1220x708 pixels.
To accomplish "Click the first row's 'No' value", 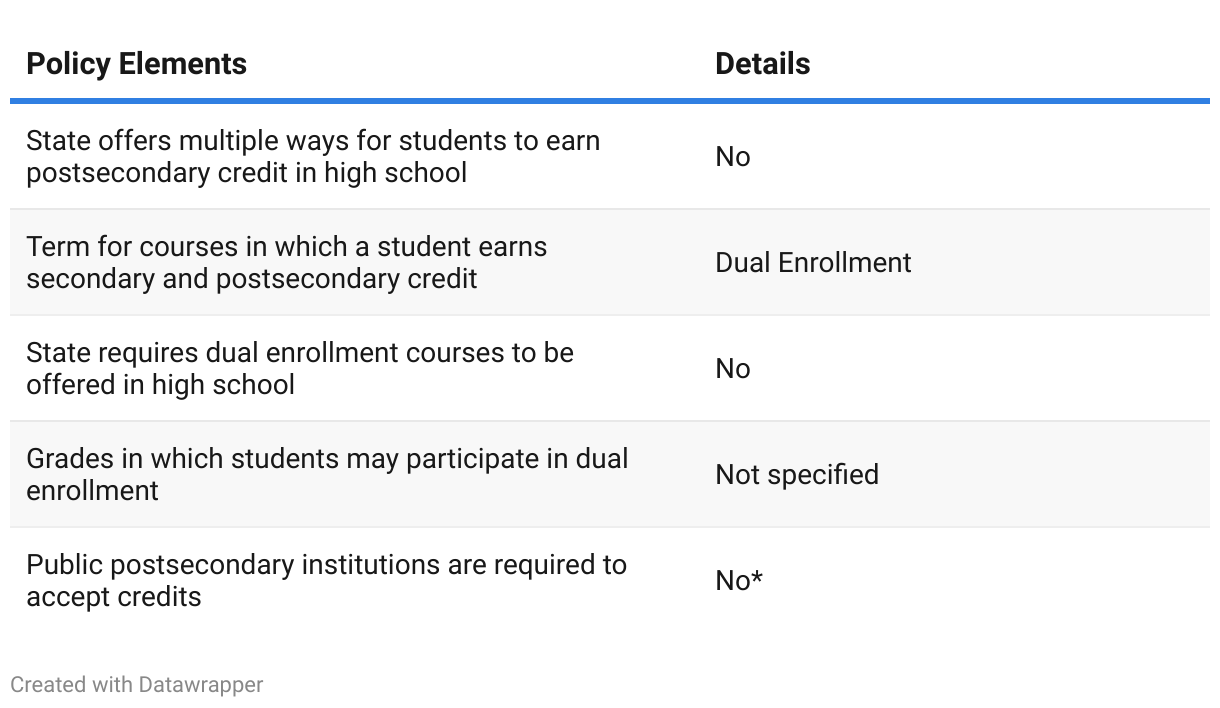I will pos(733,157).
